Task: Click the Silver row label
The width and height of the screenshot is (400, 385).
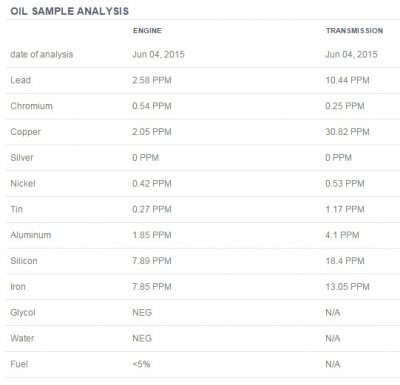Action: coord(22,158)
